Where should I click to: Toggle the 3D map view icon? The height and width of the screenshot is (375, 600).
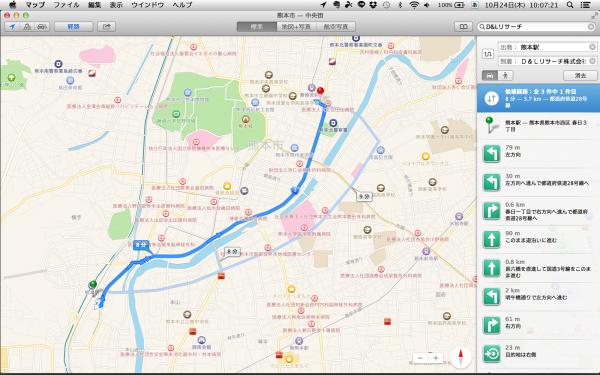coord(27,27)
